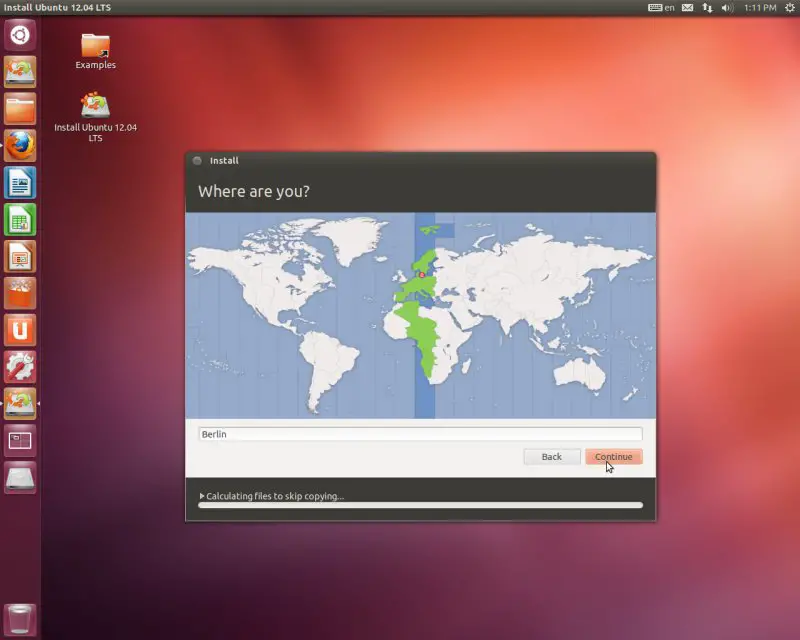800x640 pixels.
Task: Select Greenland on the timezone map
Action: [352, 240]
